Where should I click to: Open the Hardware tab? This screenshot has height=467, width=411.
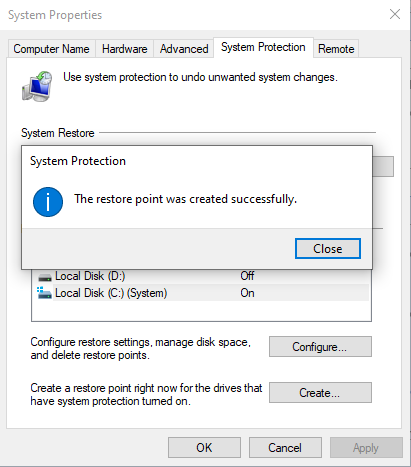124,49
